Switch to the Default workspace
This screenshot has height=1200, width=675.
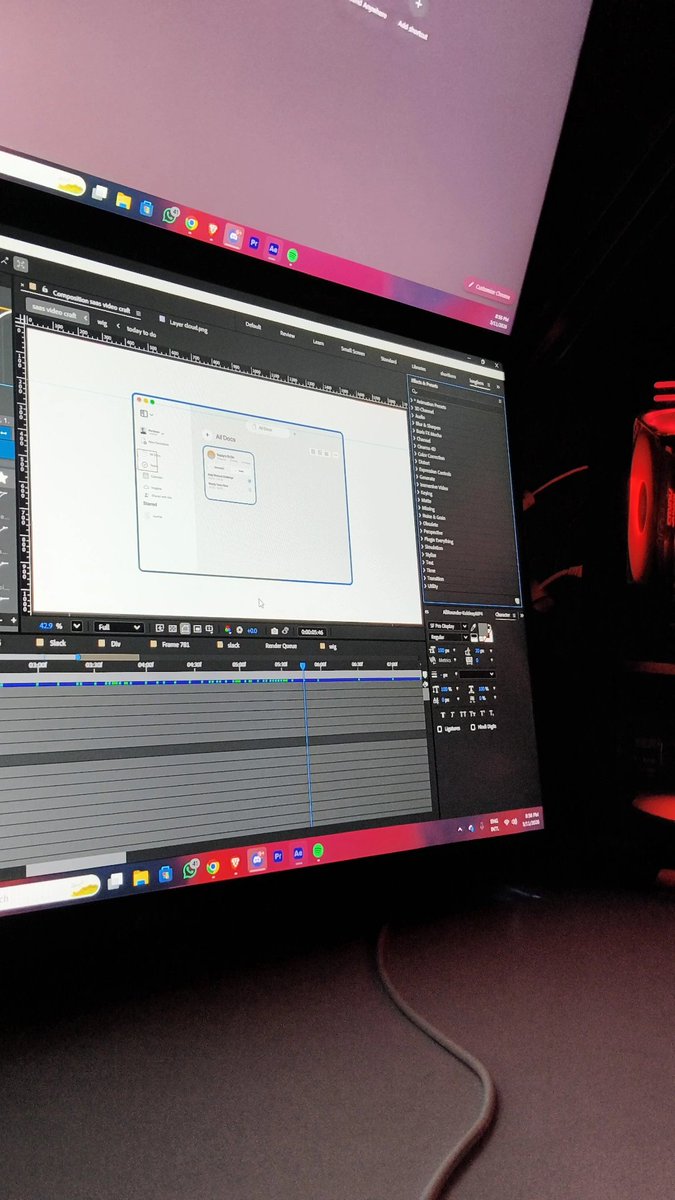pos(253,325)
